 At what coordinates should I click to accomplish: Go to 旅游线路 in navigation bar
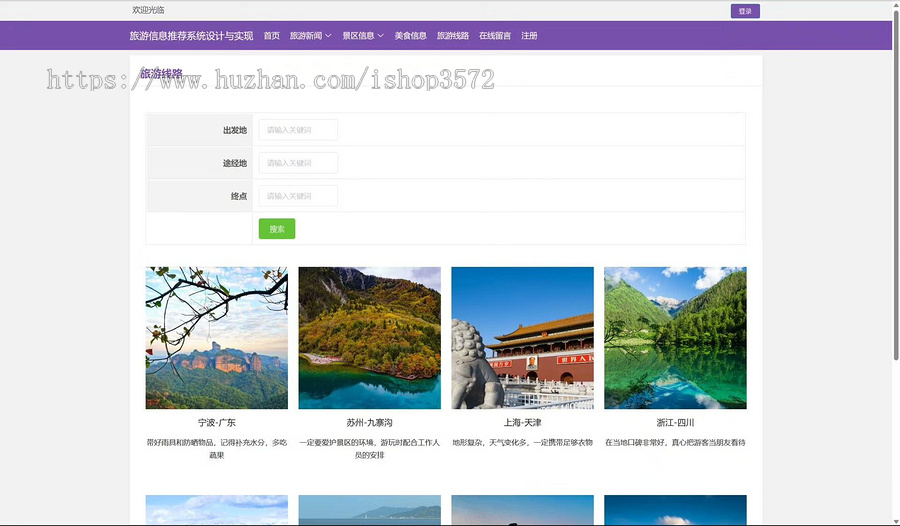tap(453, 36)
